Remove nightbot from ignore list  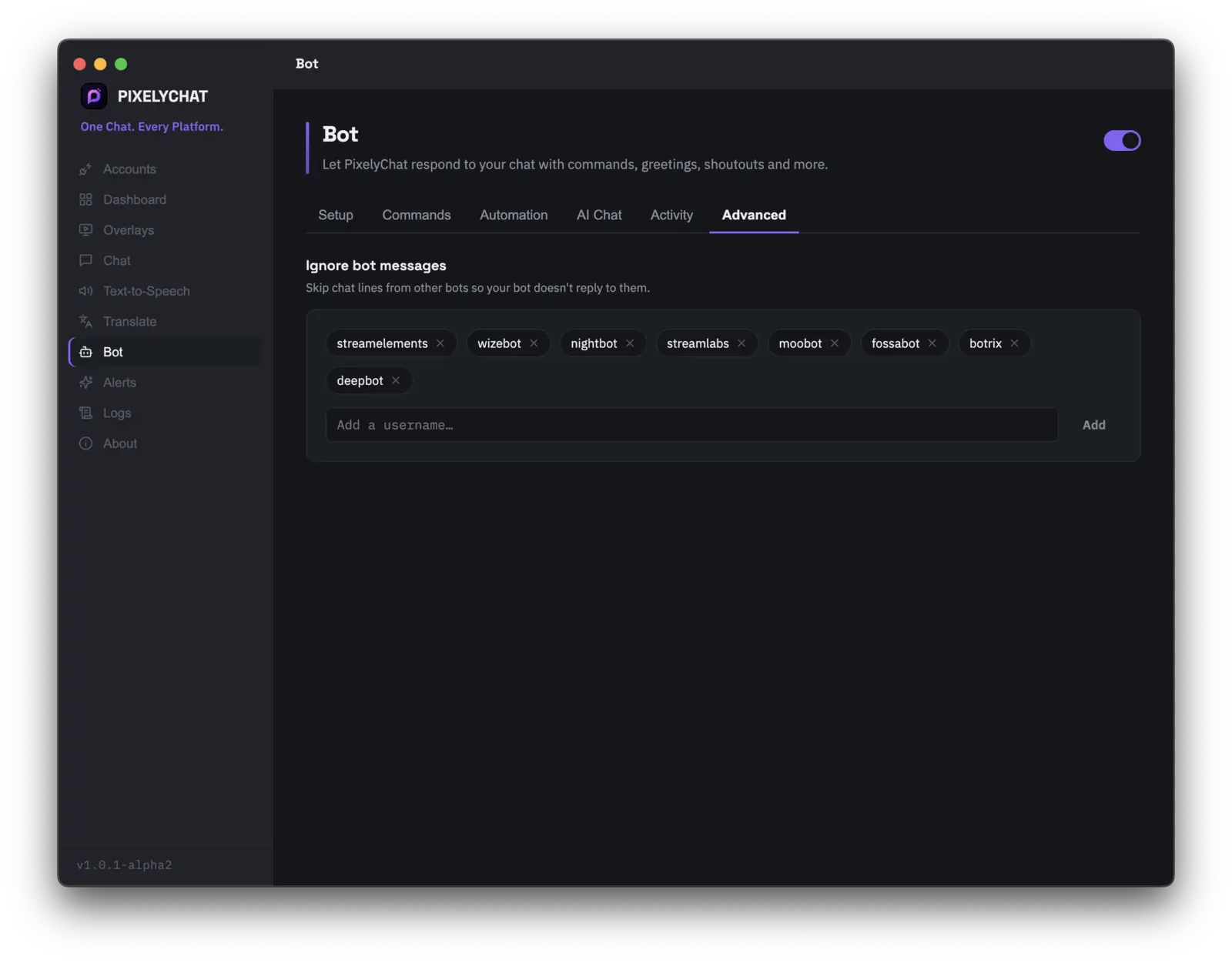pos(630,343)
